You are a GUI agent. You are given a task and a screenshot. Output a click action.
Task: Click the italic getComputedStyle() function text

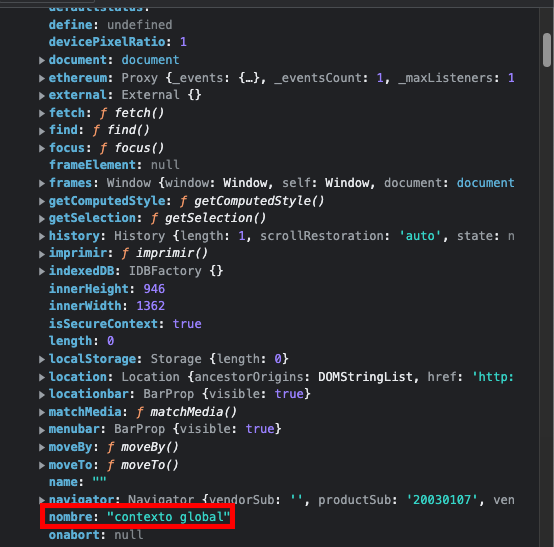click(x=259, y=201)
